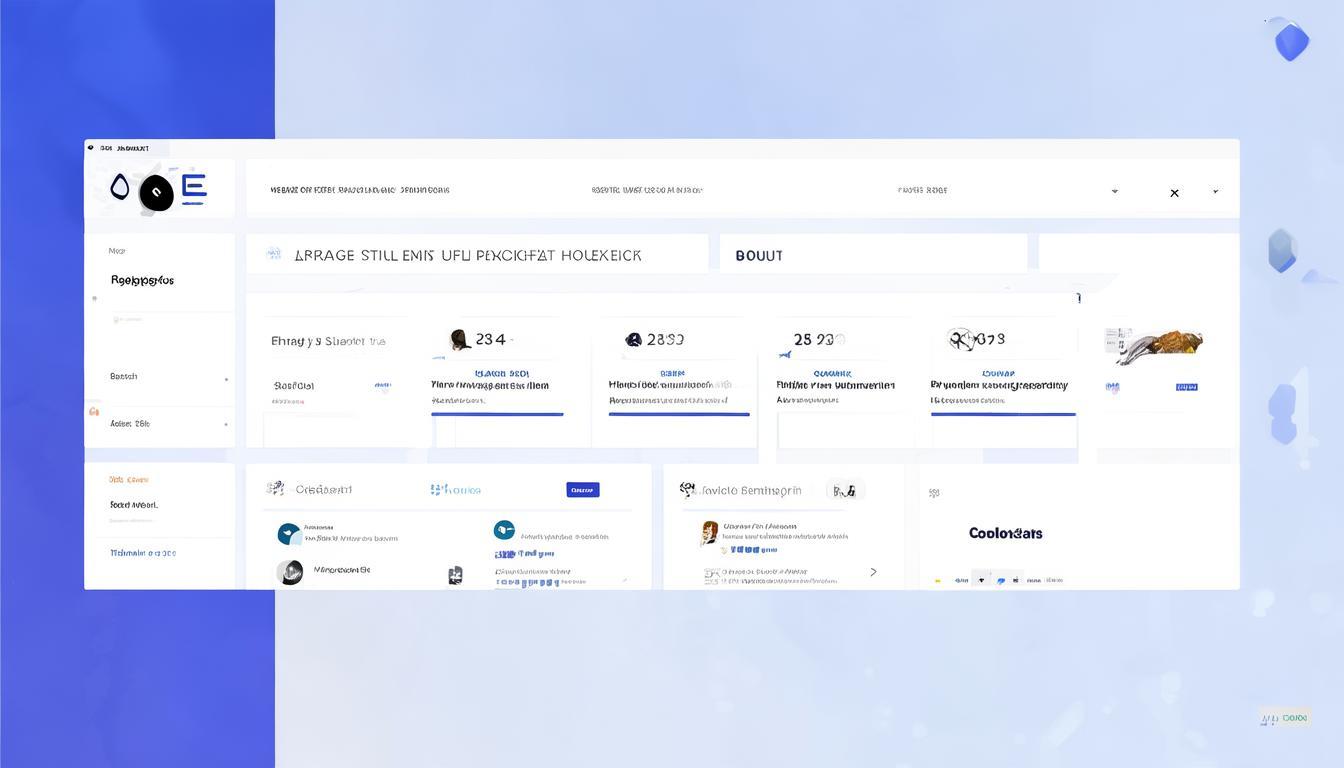Viewport: 1344px width, 768px height.
Task: Click the bird thumbnail image
Action: pyautogui.click(x=1158, y=344)
